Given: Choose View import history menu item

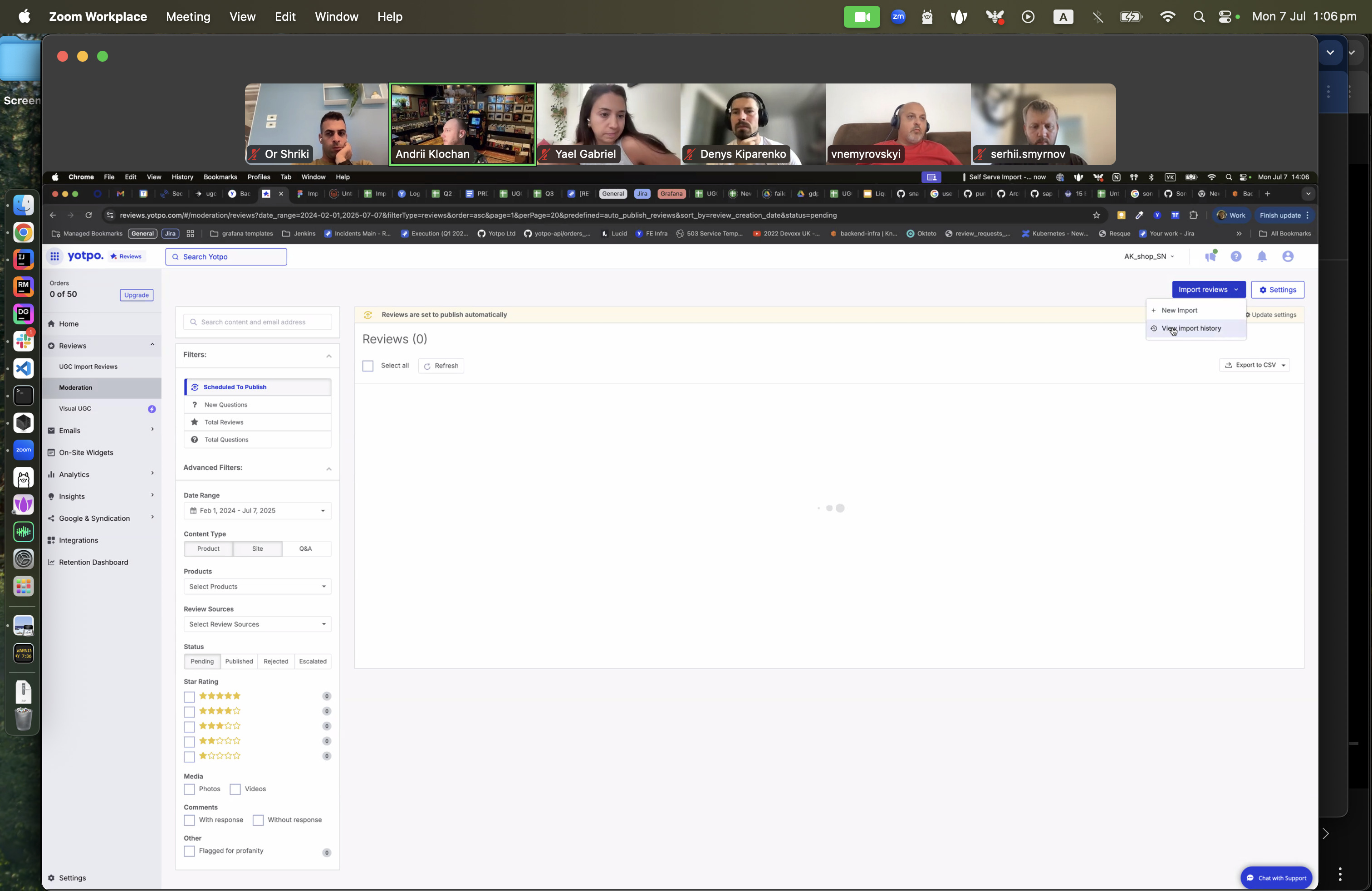Looking at the screenshot, I should 1196,328.
